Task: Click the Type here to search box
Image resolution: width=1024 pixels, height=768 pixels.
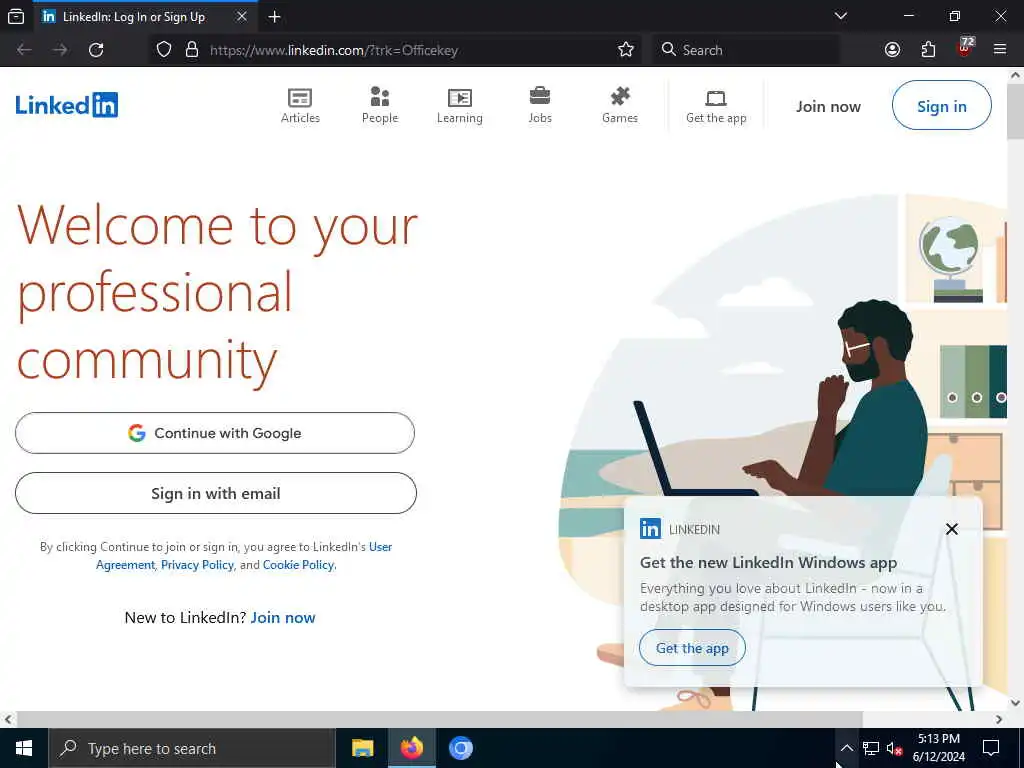Action: click(192, 748)
